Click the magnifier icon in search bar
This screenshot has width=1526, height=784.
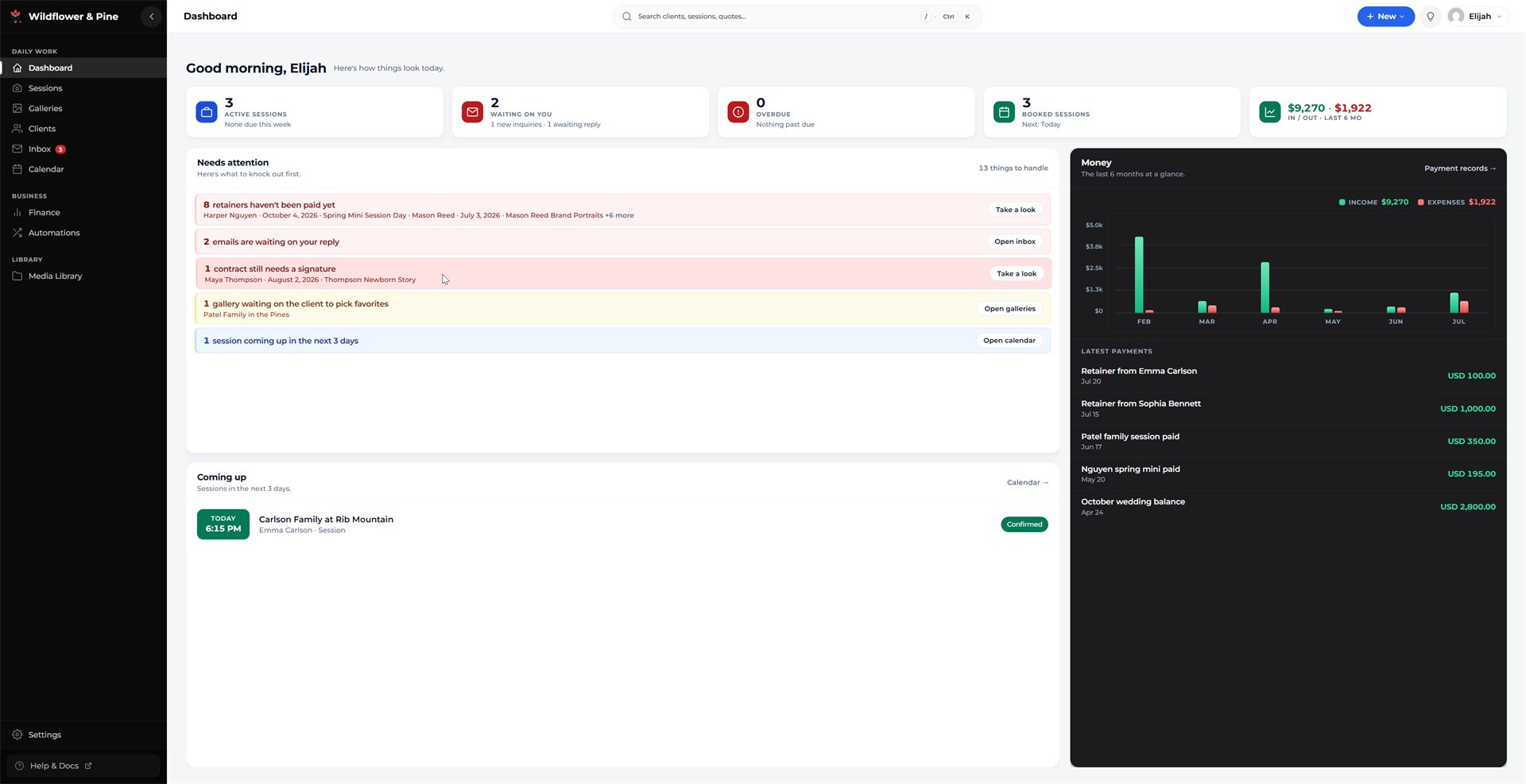click(x=627, y=16)
